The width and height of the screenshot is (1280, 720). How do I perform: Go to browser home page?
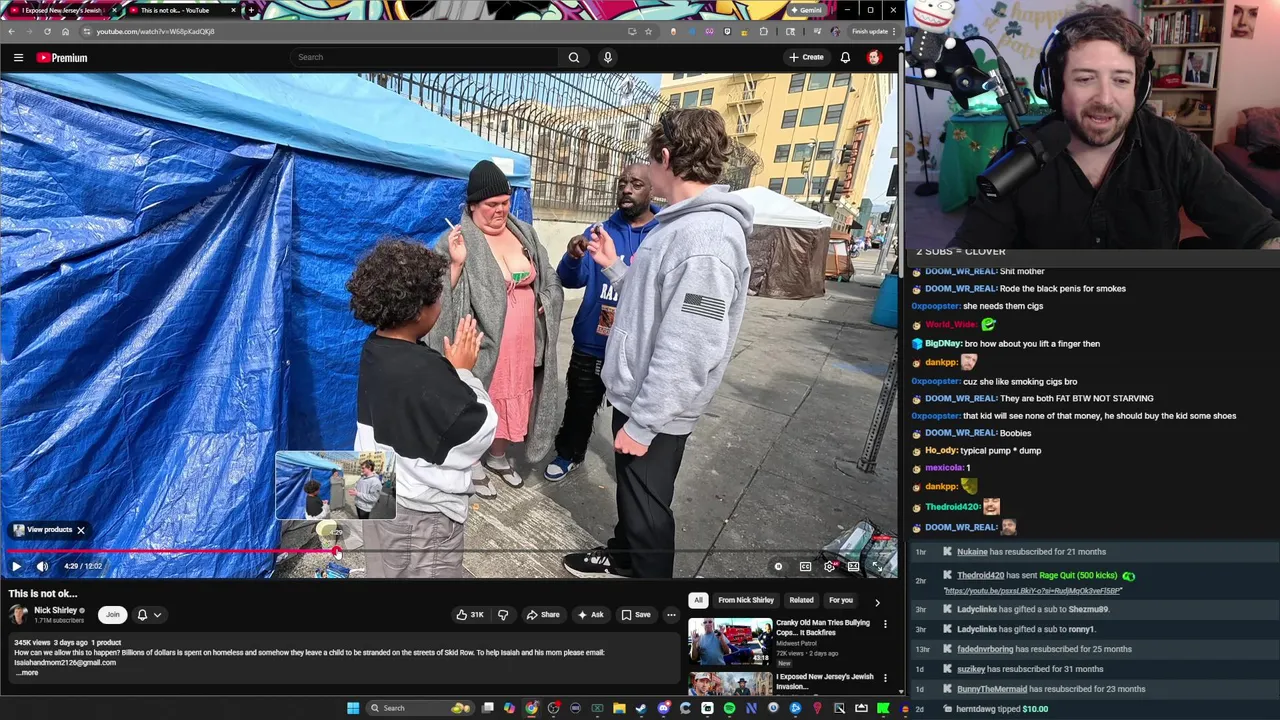click(x=65, y=31)
